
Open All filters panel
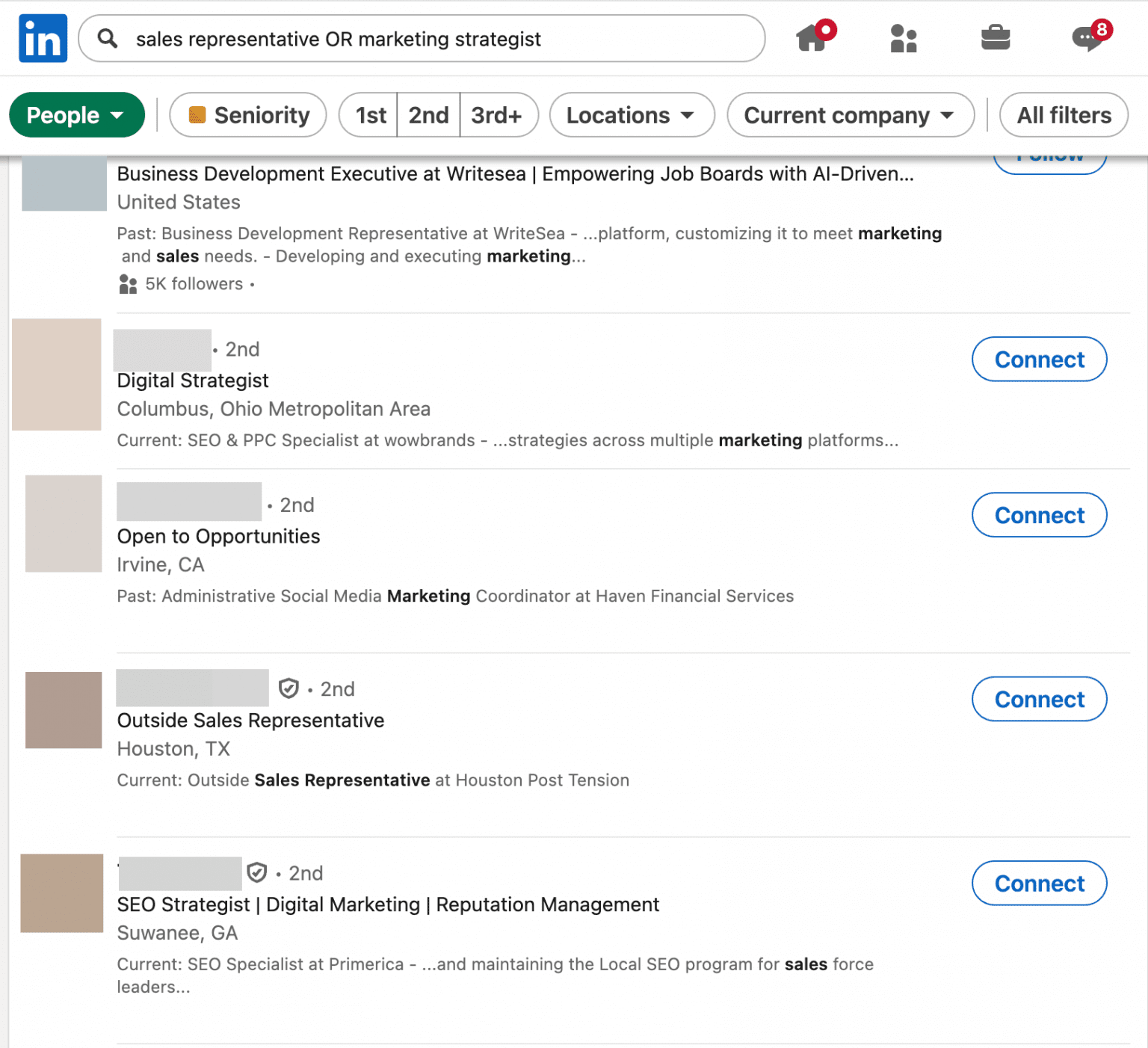click(1064, 115)
